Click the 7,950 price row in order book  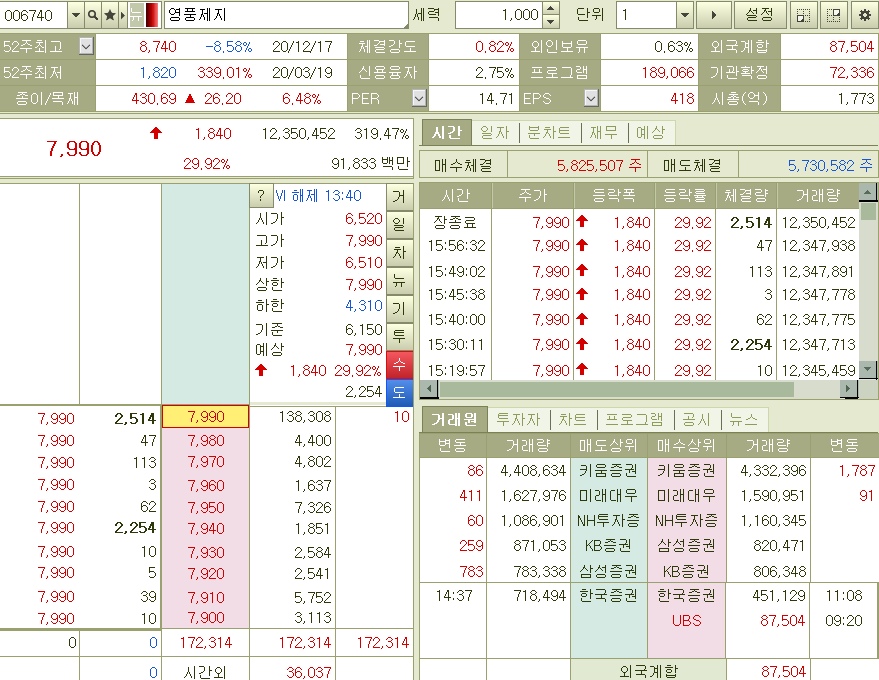click(x=205, y=507)
